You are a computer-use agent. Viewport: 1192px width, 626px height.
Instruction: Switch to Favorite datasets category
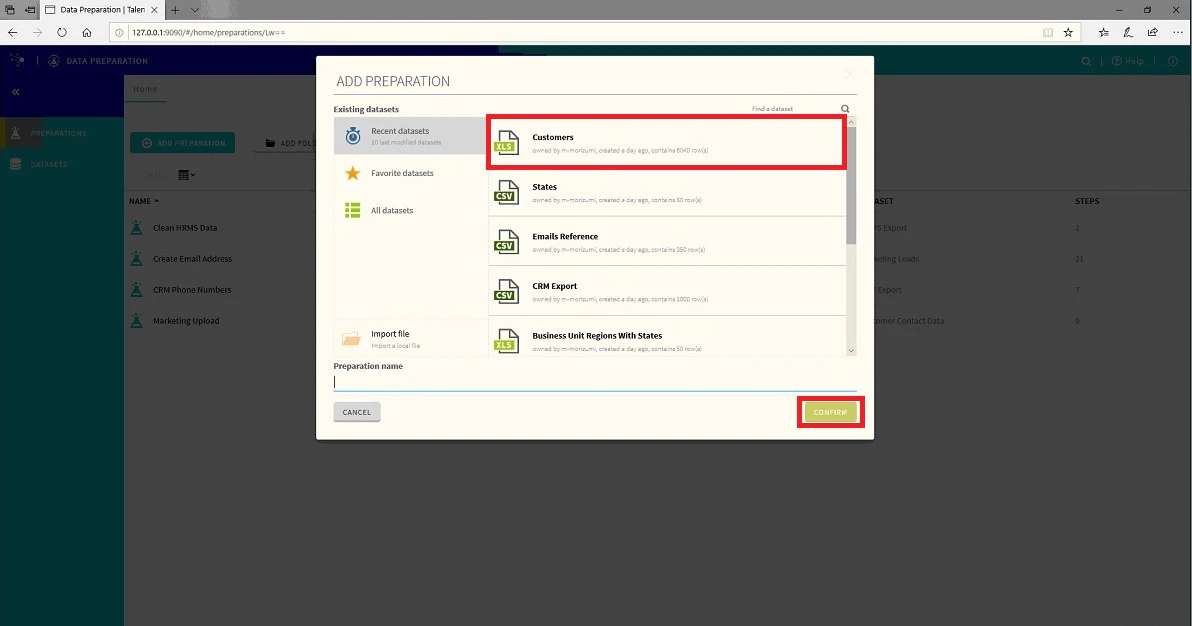[x=410, y=173]
